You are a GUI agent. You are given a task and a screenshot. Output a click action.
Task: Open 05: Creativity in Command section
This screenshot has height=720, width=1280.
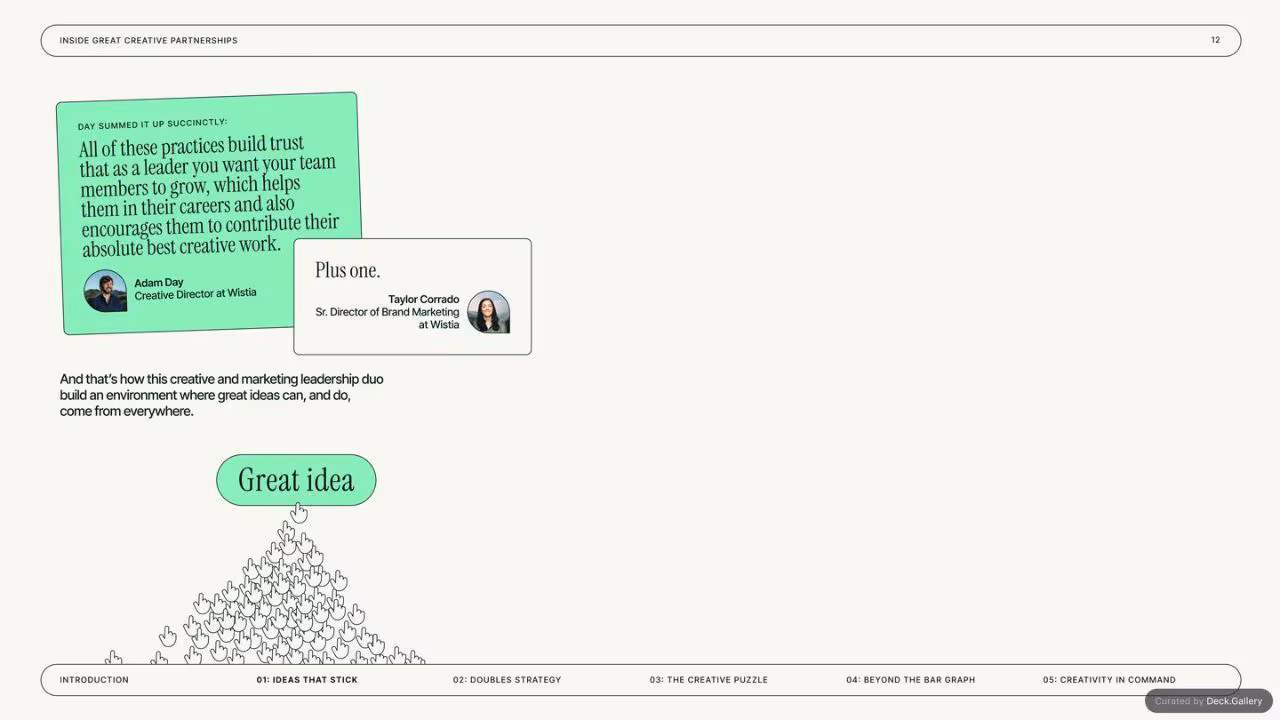[x=1109, y=680]
